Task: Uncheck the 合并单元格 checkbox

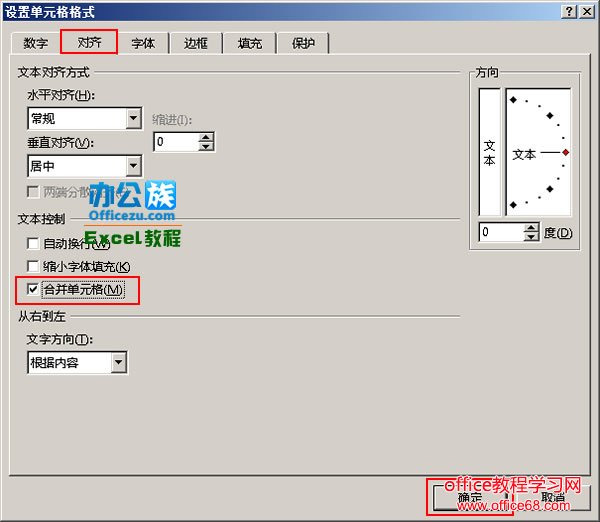Action: click(33, 289)
